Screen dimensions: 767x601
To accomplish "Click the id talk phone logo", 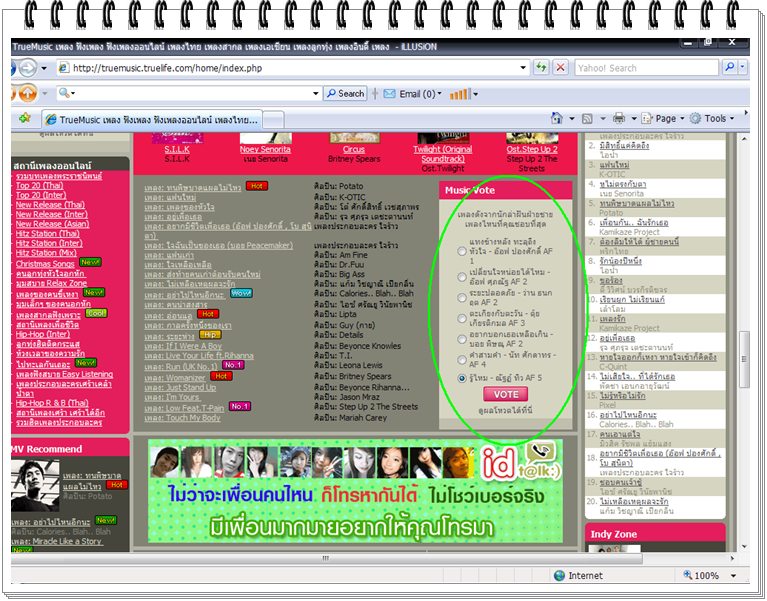I will [x=522, y=461].
